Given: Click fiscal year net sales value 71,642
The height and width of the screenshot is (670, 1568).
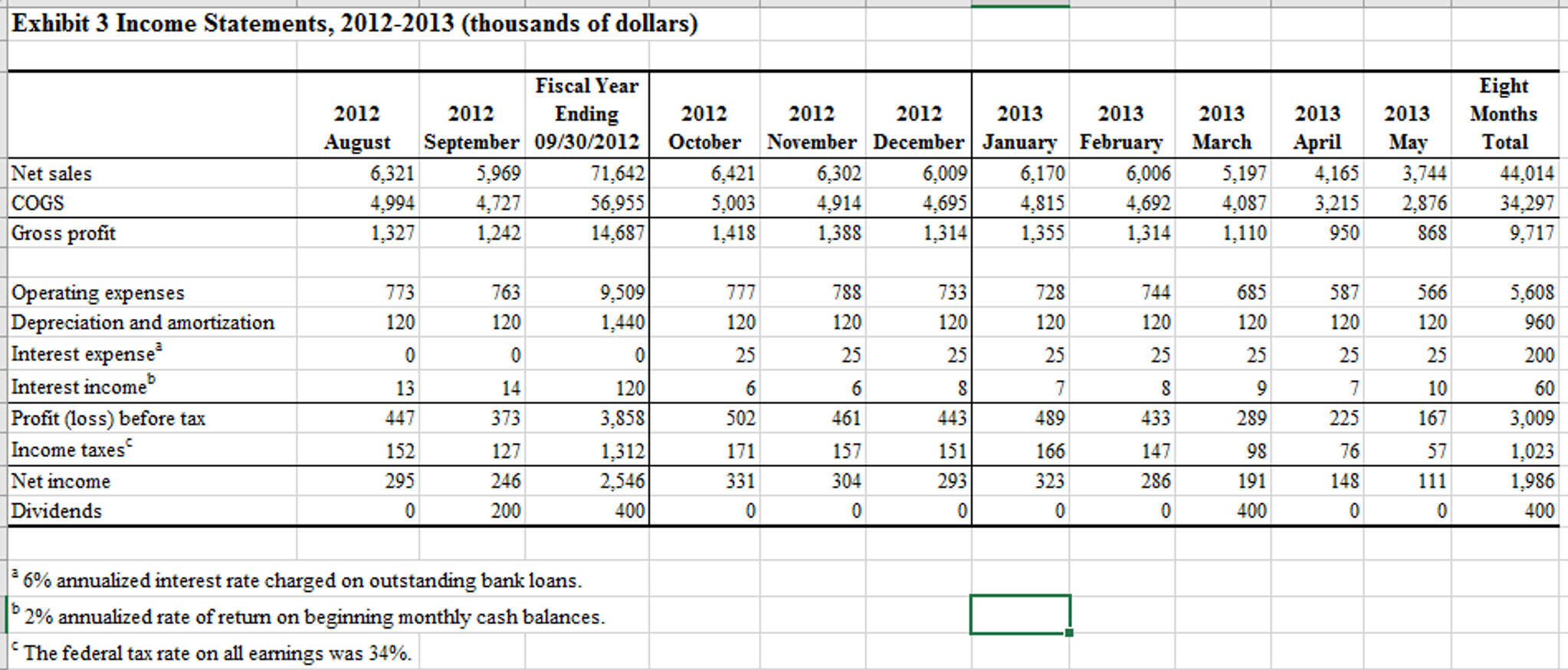Looking at the screenshot, I should [616, 174].
